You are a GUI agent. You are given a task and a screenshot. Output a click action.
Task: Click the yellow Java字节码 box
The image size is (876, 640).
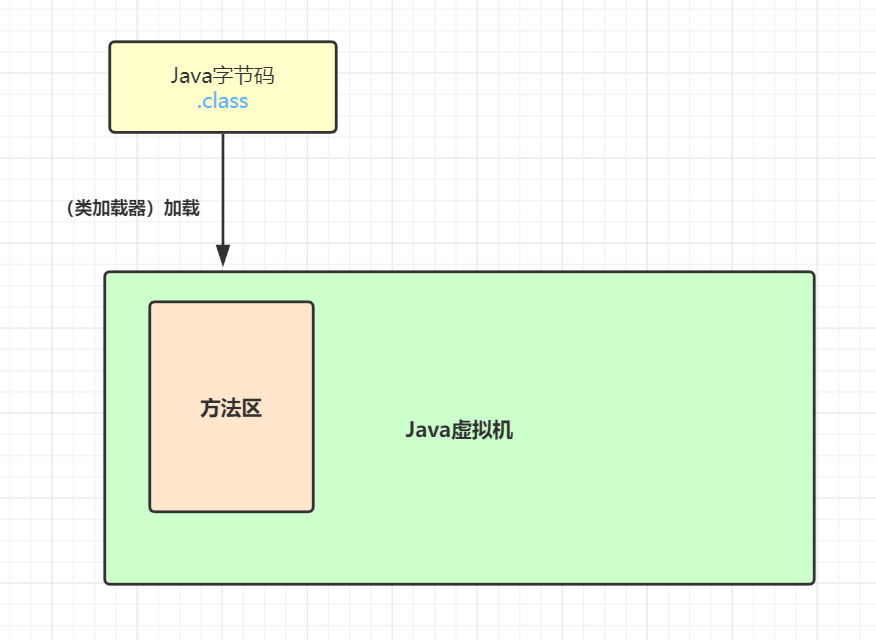pos(222,85)
